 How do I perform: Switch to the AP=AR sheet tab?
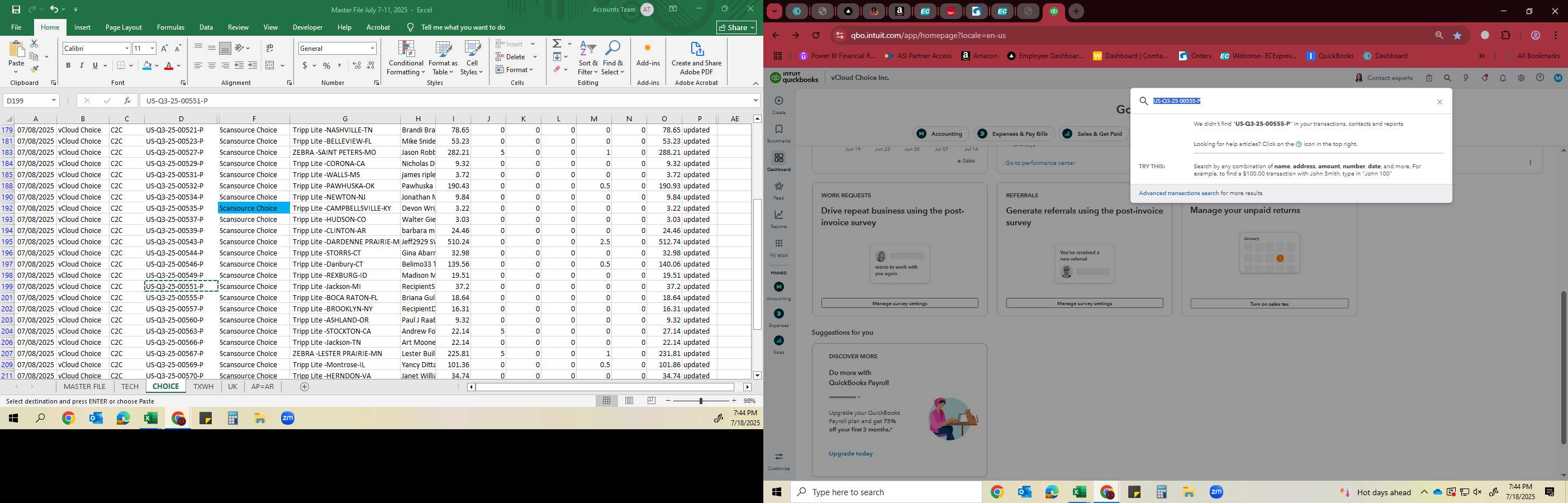262,387
